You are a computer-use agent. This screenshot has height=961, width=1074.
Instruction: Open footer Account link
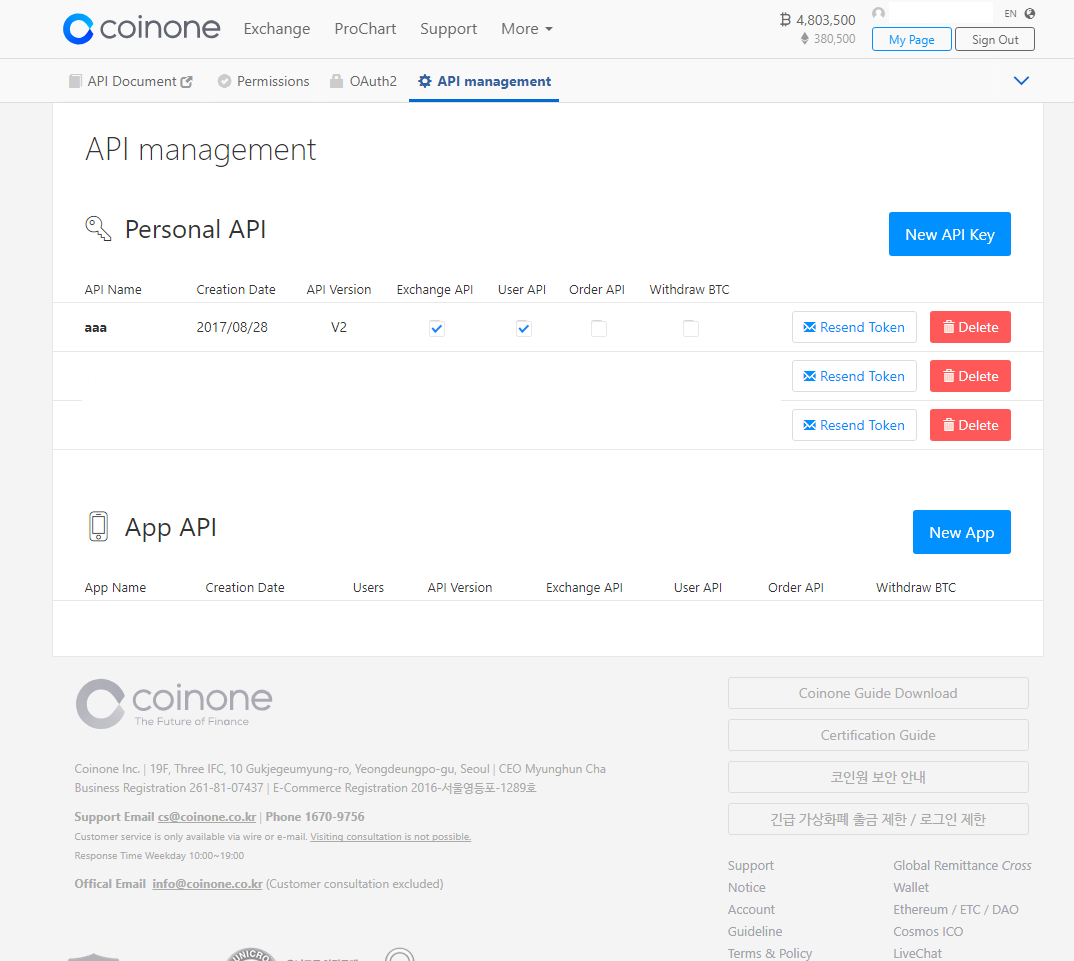(751, 910)
